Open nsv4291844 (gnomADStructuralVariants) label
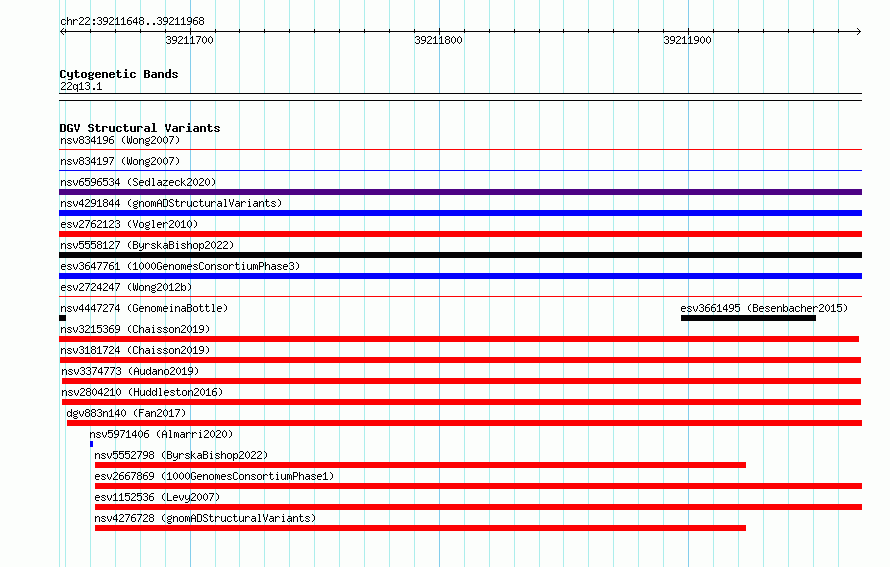 [171, 203]
